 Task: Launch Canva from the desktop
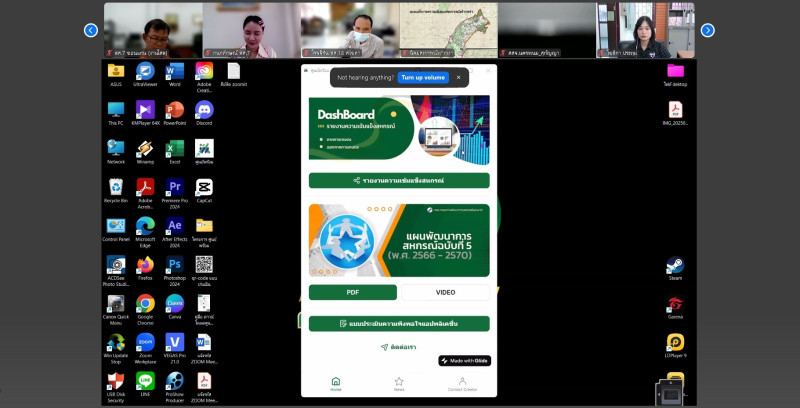tap(174, 303)
